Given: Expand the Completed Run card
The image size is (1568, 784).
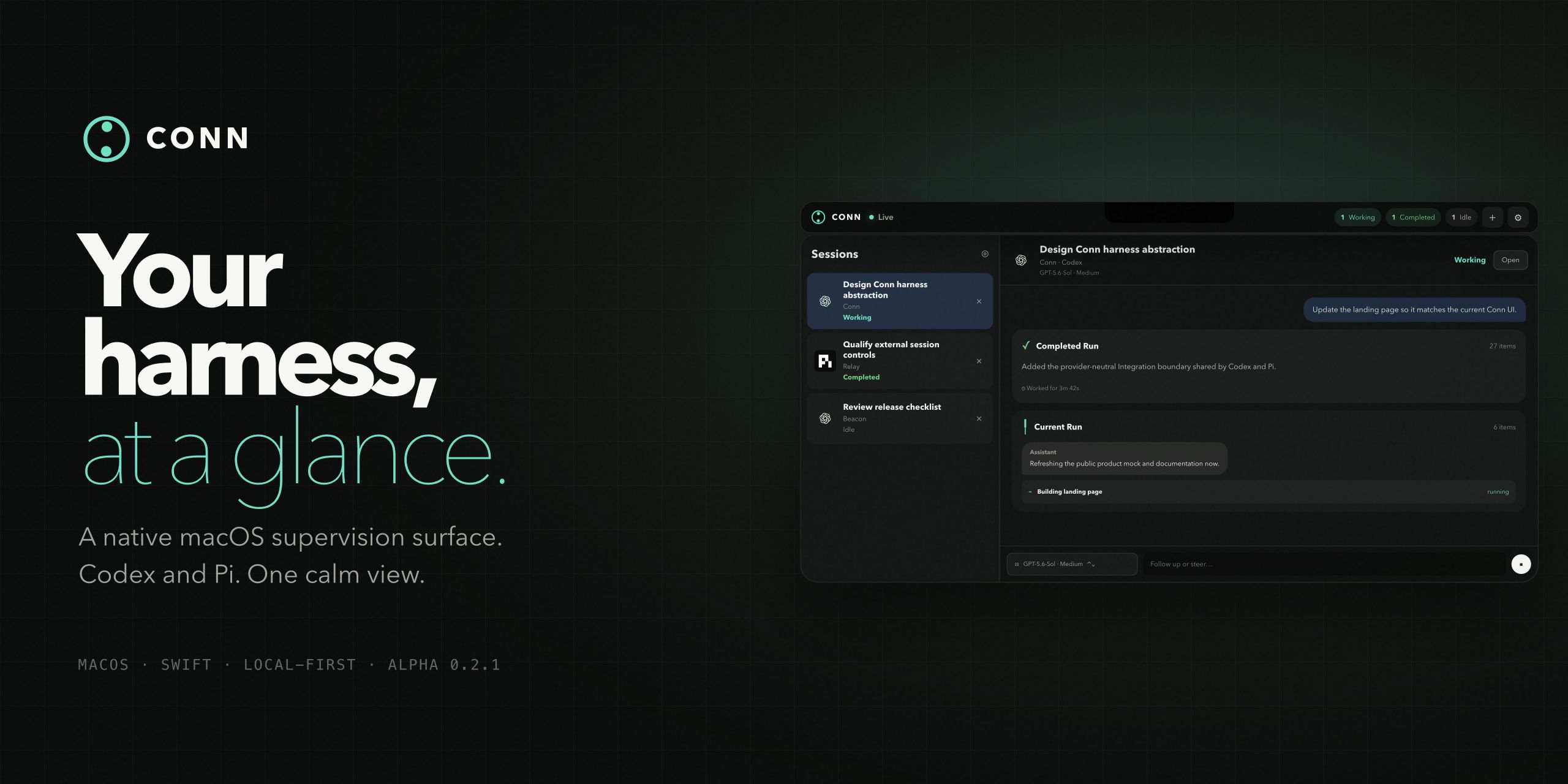Looking at the screenshot, I should pos(1268,366).
